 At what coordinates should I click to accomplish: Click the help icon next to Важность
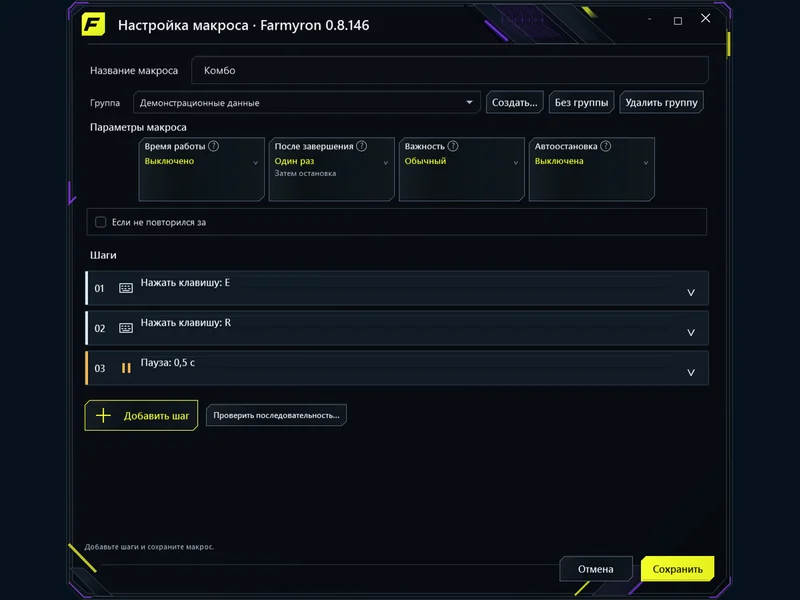coord(453,146)
